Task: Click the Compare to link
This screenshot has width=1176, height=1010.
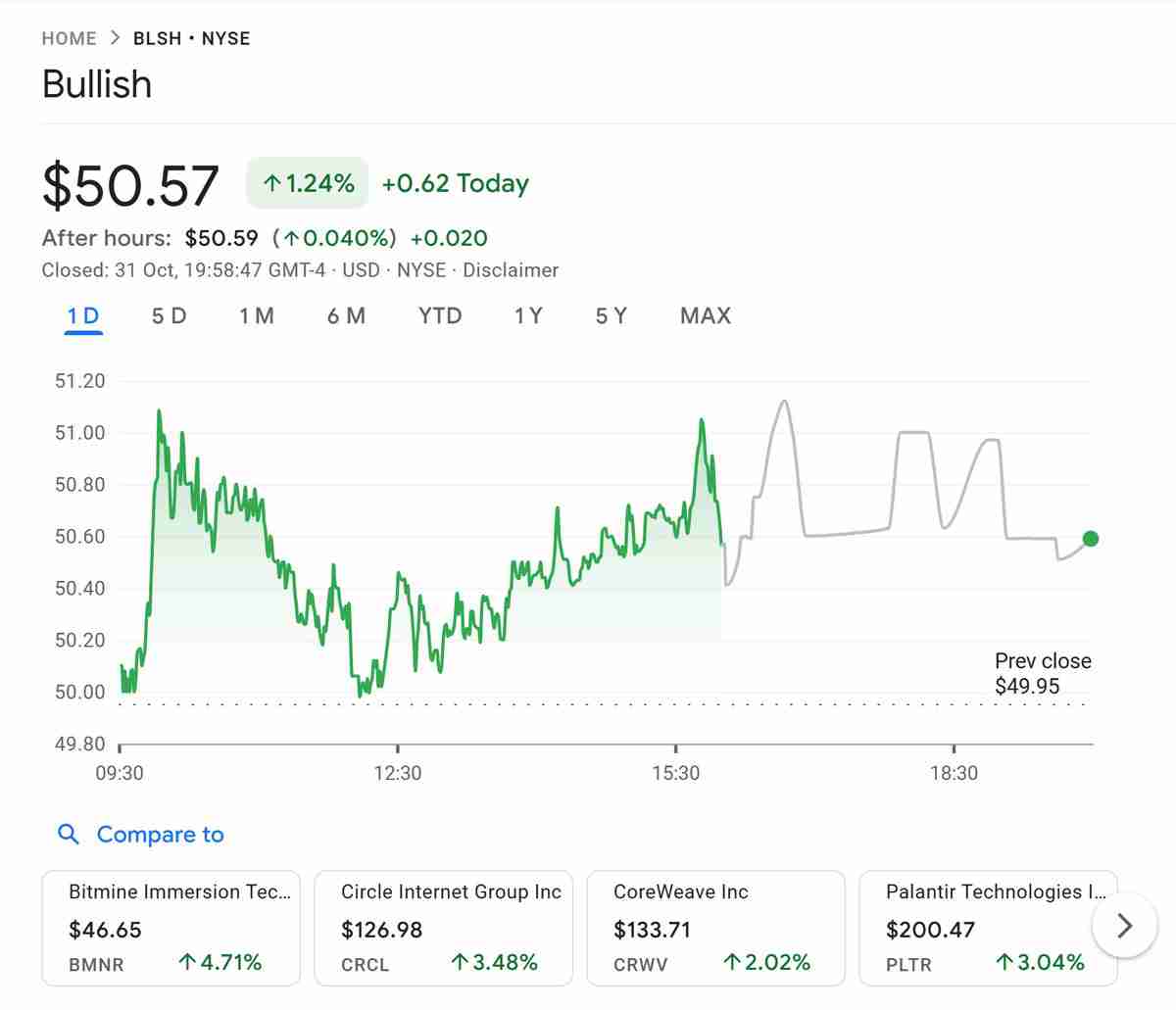Action: (x=160, y=834)
